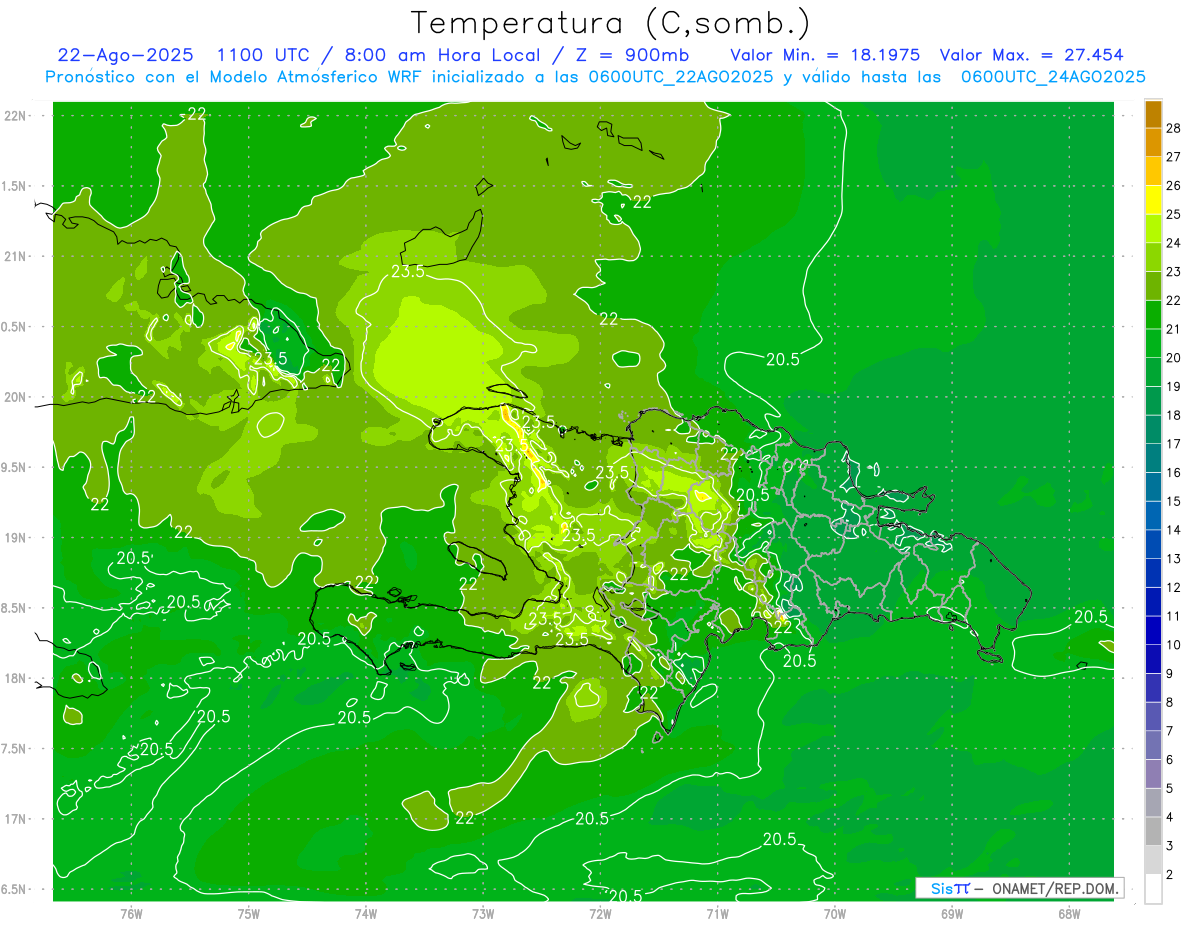
Task: Click the '69W' longitude axis label
Action: click(x=952, y=914)
